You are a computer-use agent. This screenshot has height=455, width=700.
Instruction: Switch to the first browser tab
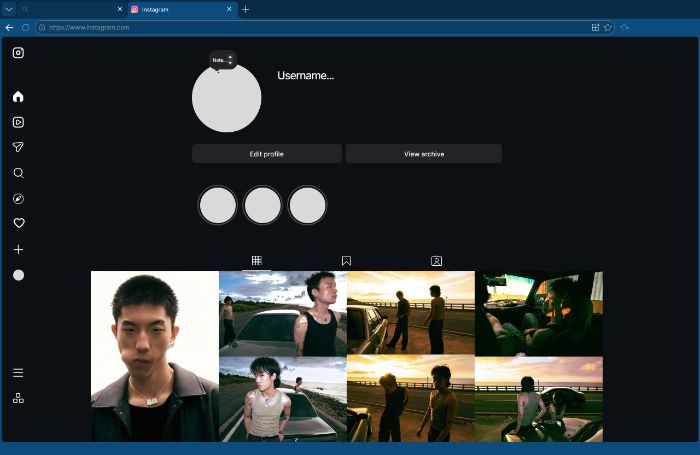coord(71,9)
